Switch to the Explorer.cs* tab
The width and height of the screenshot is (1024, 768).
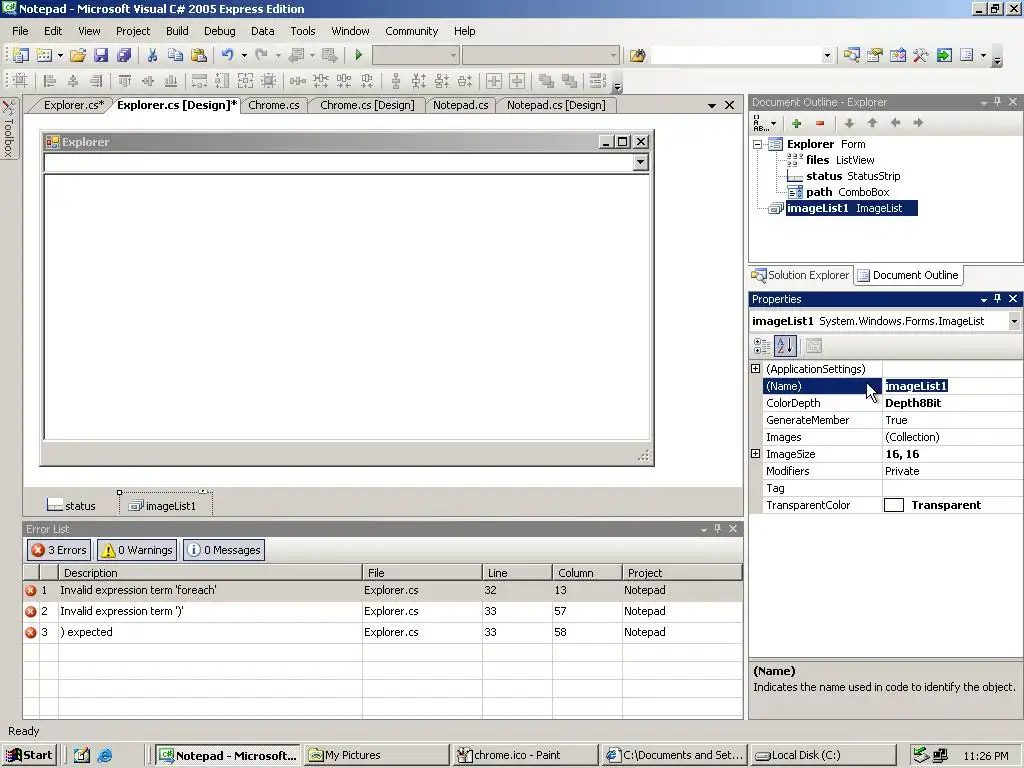[x=74, y=105]
